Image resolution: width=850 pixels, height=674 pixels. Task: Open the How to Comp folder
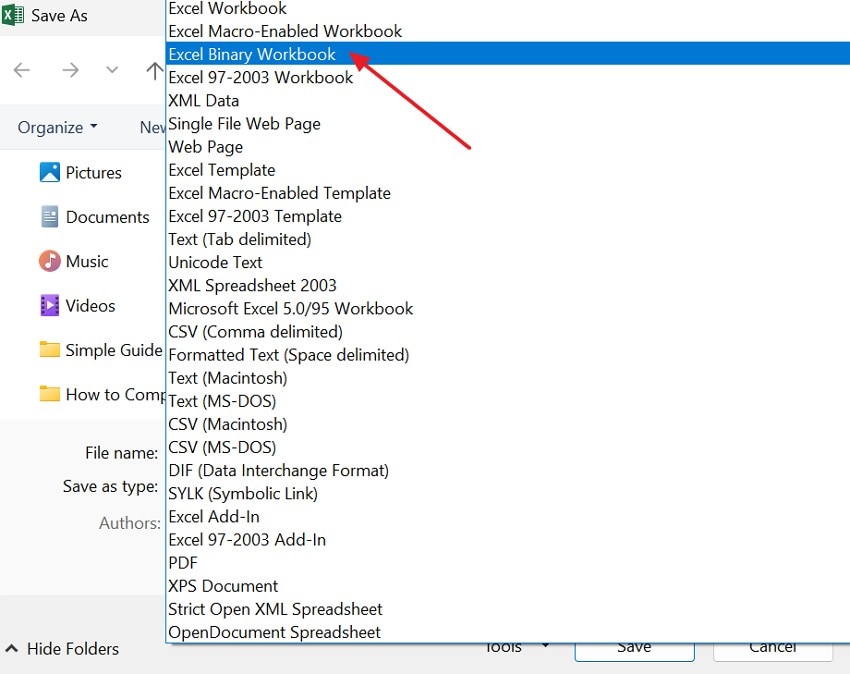[112, 394]
